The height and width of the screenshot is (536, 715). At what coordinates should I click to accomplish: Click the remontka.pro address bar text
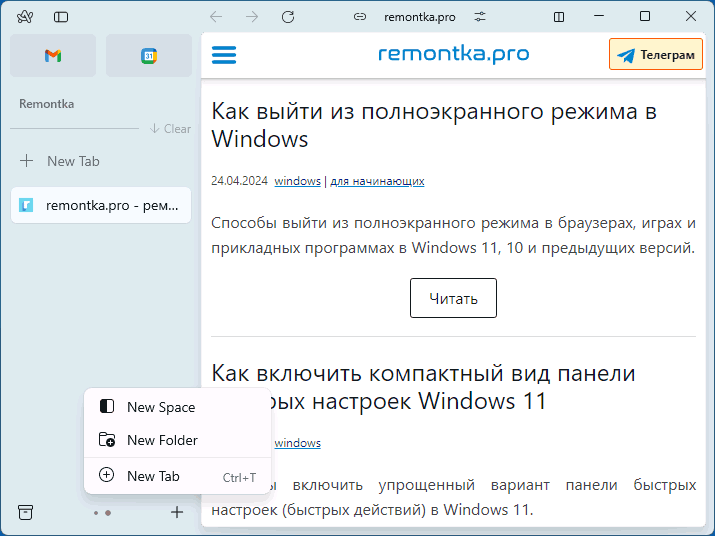click(420, 17)
